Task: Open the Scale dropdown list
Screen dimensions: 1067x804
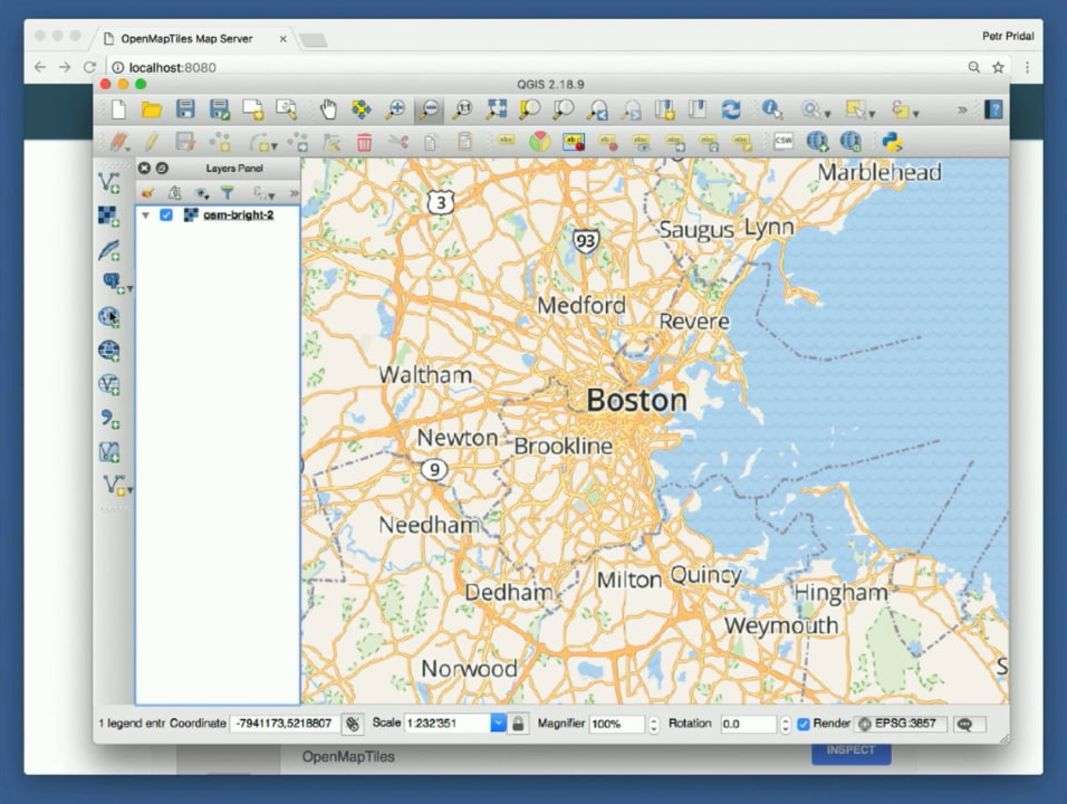Action: click(x=498, y=724)
